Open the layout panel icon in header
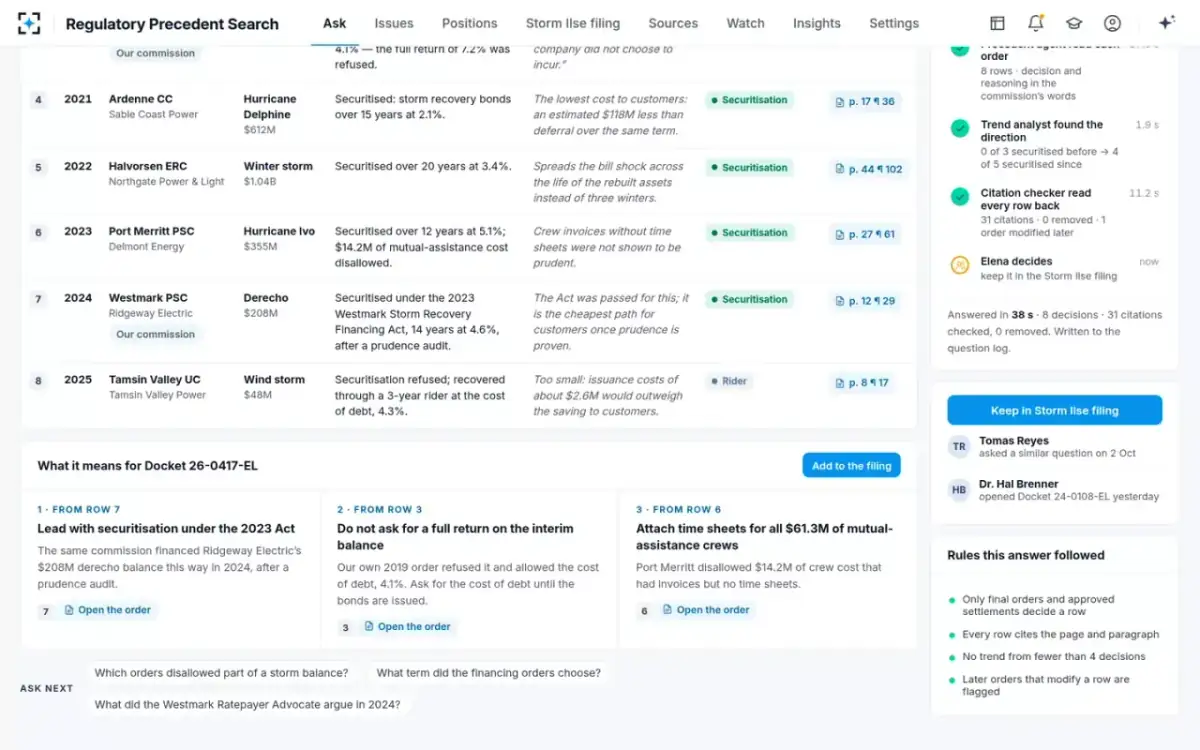The width and height of the screenshot is (1200, 750). point(997,23)
